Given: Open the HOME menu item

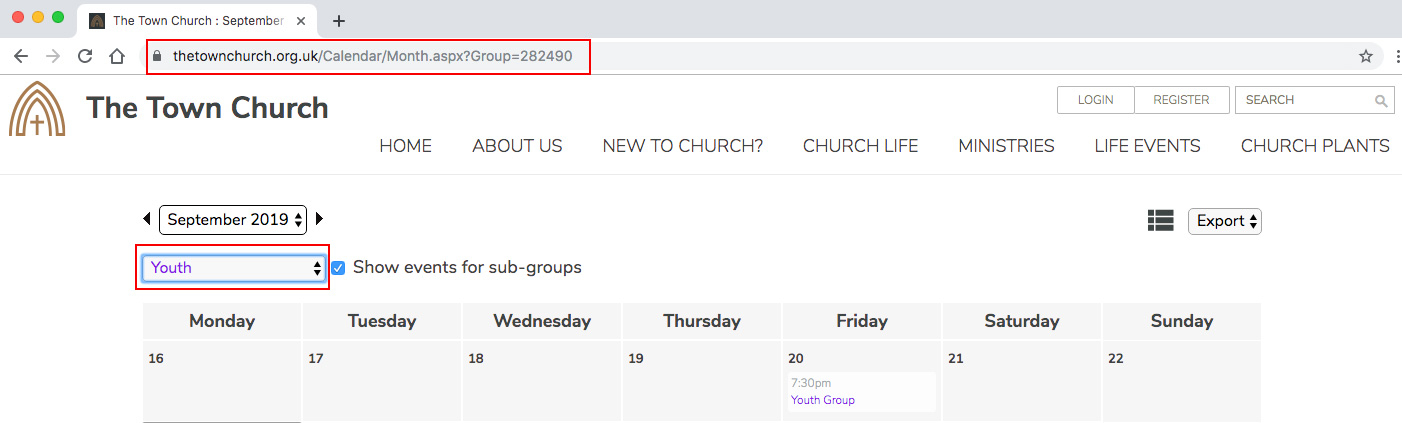Looking at the screenshot, I should pos(405,146).
